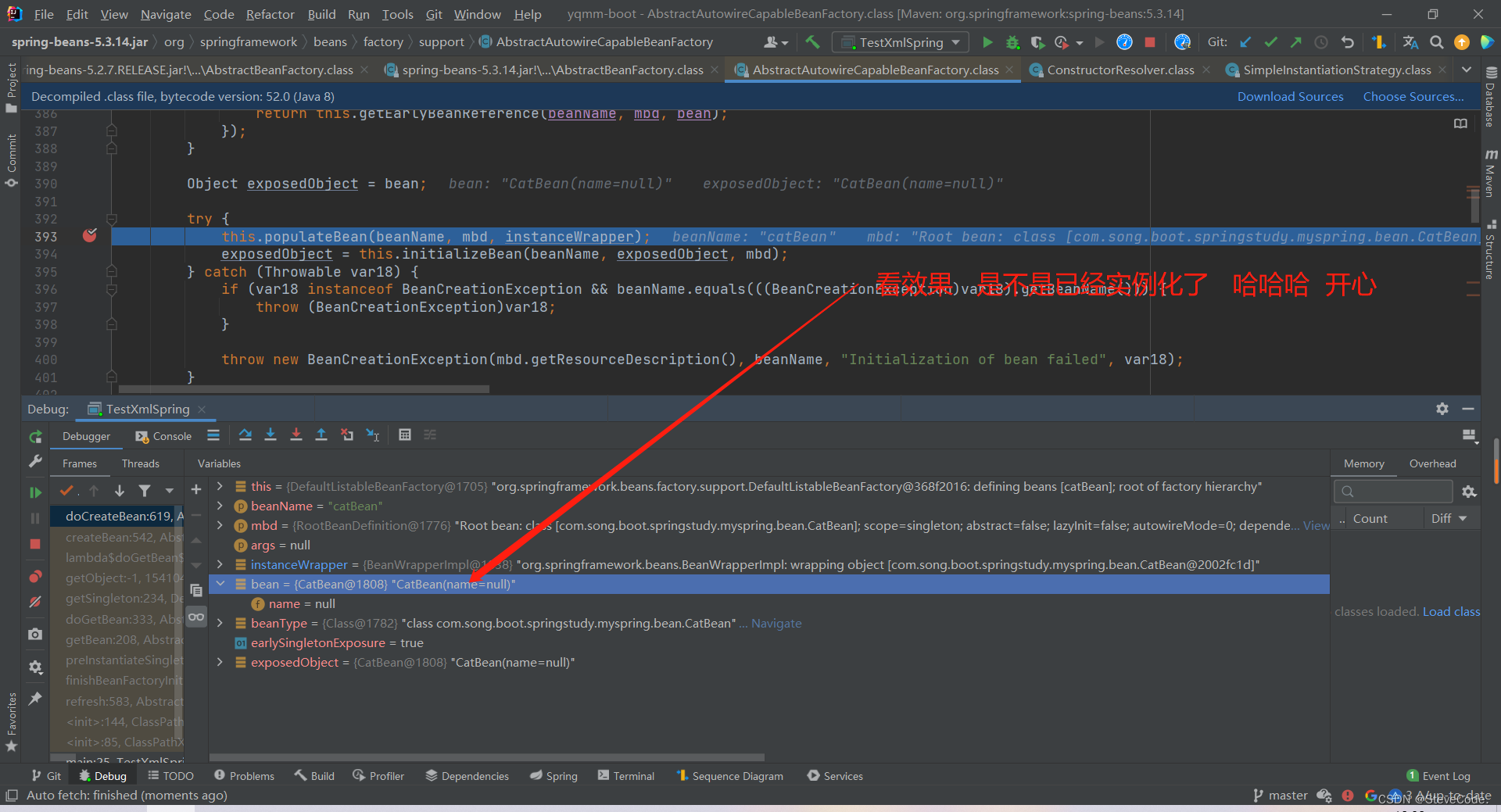Switch to the Console tab
This screenshot has height=812, width=1501.
click(x=164, y=436)
